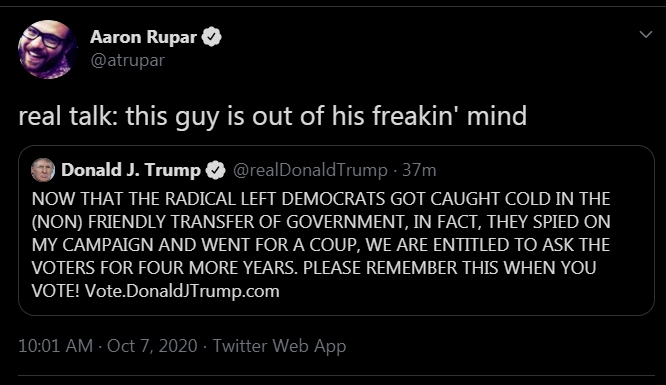Select the "real talk" tweet text

click(272, 116)
